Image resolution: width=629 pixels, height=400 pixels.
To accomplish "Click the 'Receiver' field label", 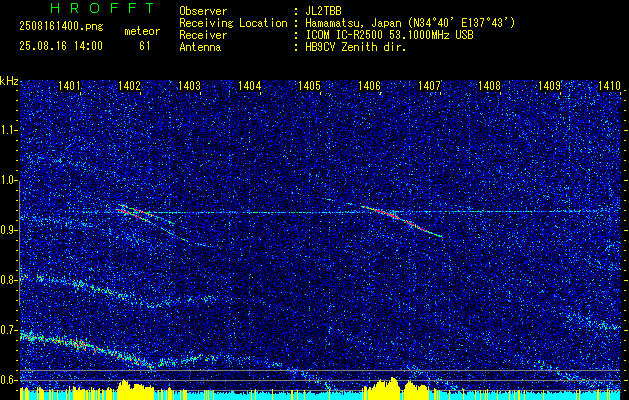I will 203,35.
